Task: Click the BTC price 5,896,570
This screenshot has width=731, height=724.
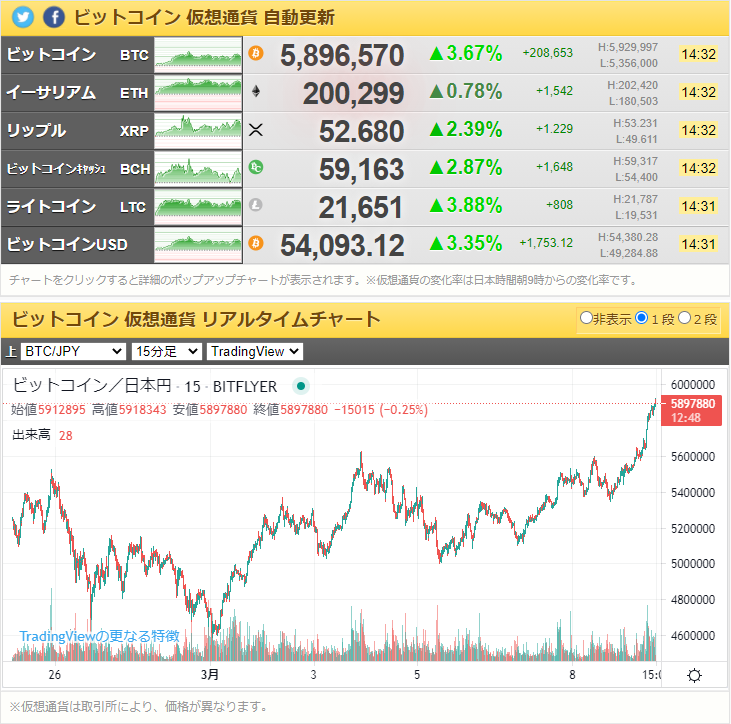Action: click(342, 55)
